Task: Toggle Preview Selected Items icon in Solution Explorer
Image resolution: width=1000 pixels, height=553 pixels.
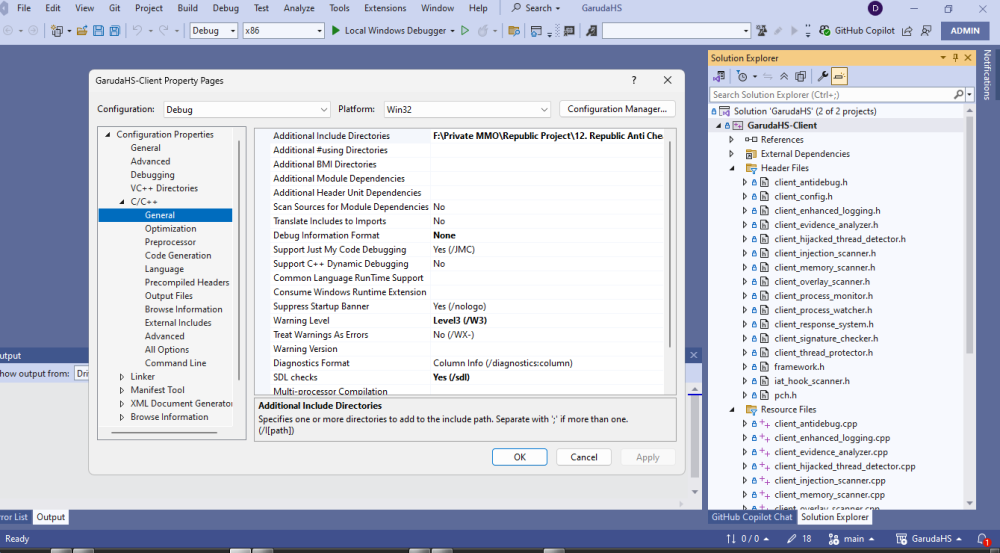Action: [839, 77]
